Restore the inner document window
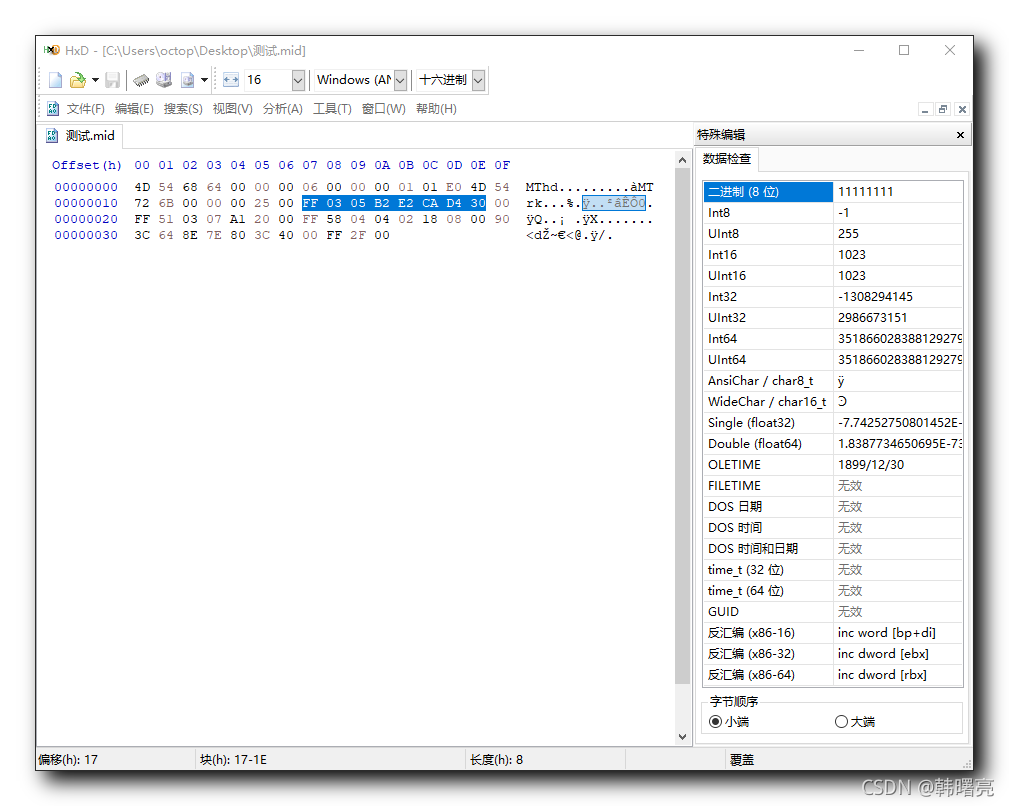This screenshot has height=806, width=1009. tap(943, 109)
